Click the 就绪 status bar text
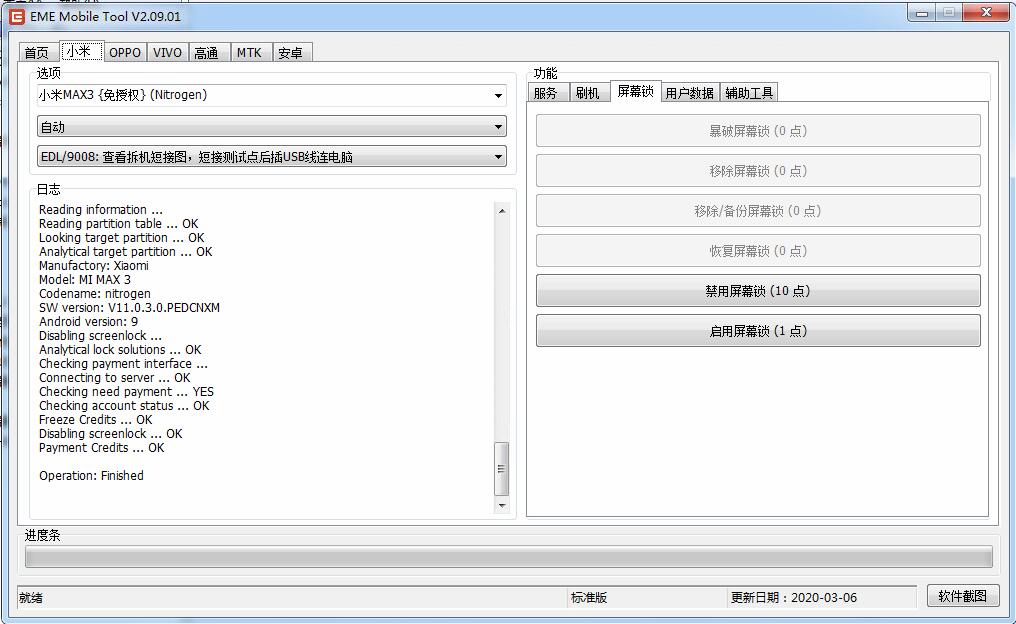 pyautogui.click(x=31, y=597)
